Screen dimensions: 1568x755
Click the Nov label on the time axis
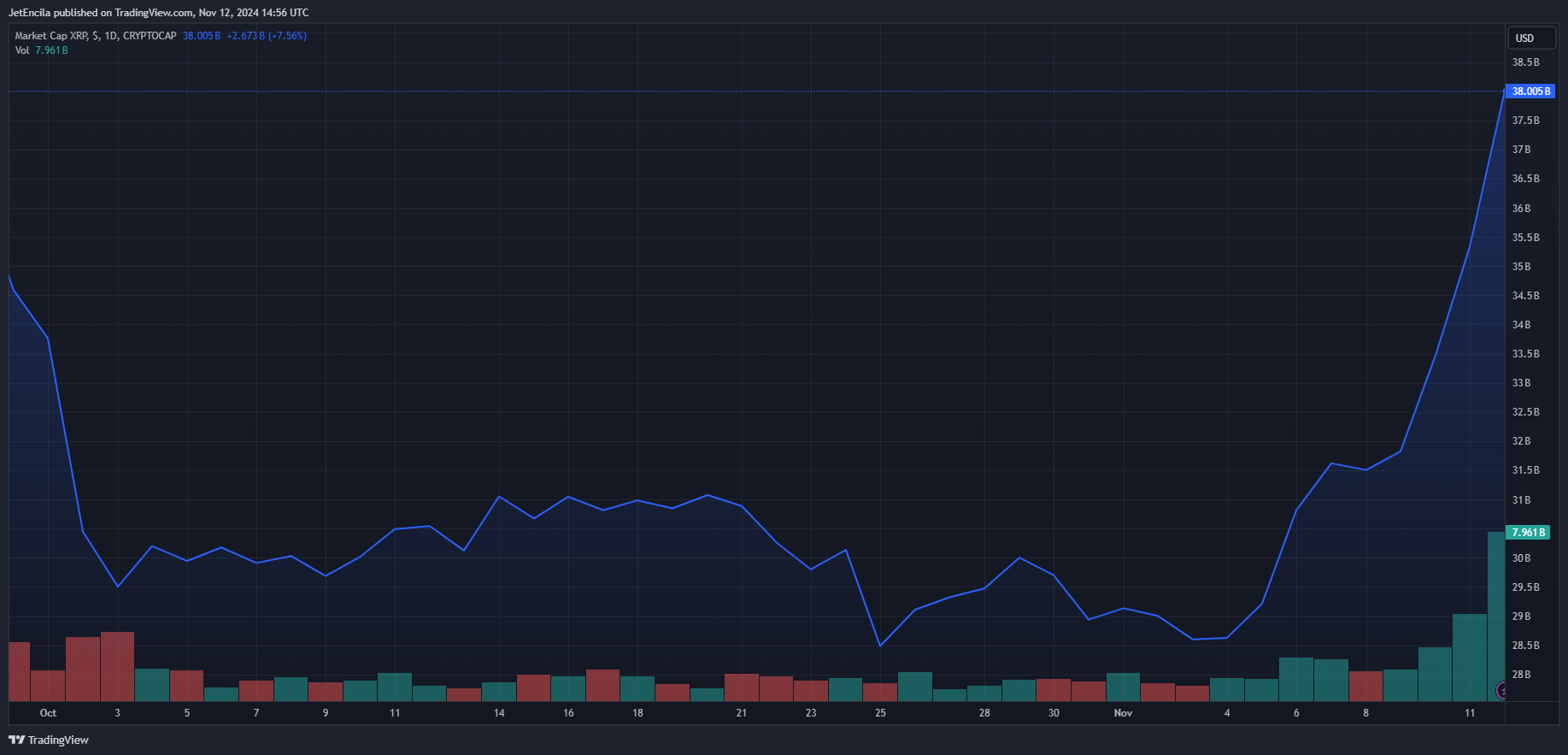(1123, 713)
